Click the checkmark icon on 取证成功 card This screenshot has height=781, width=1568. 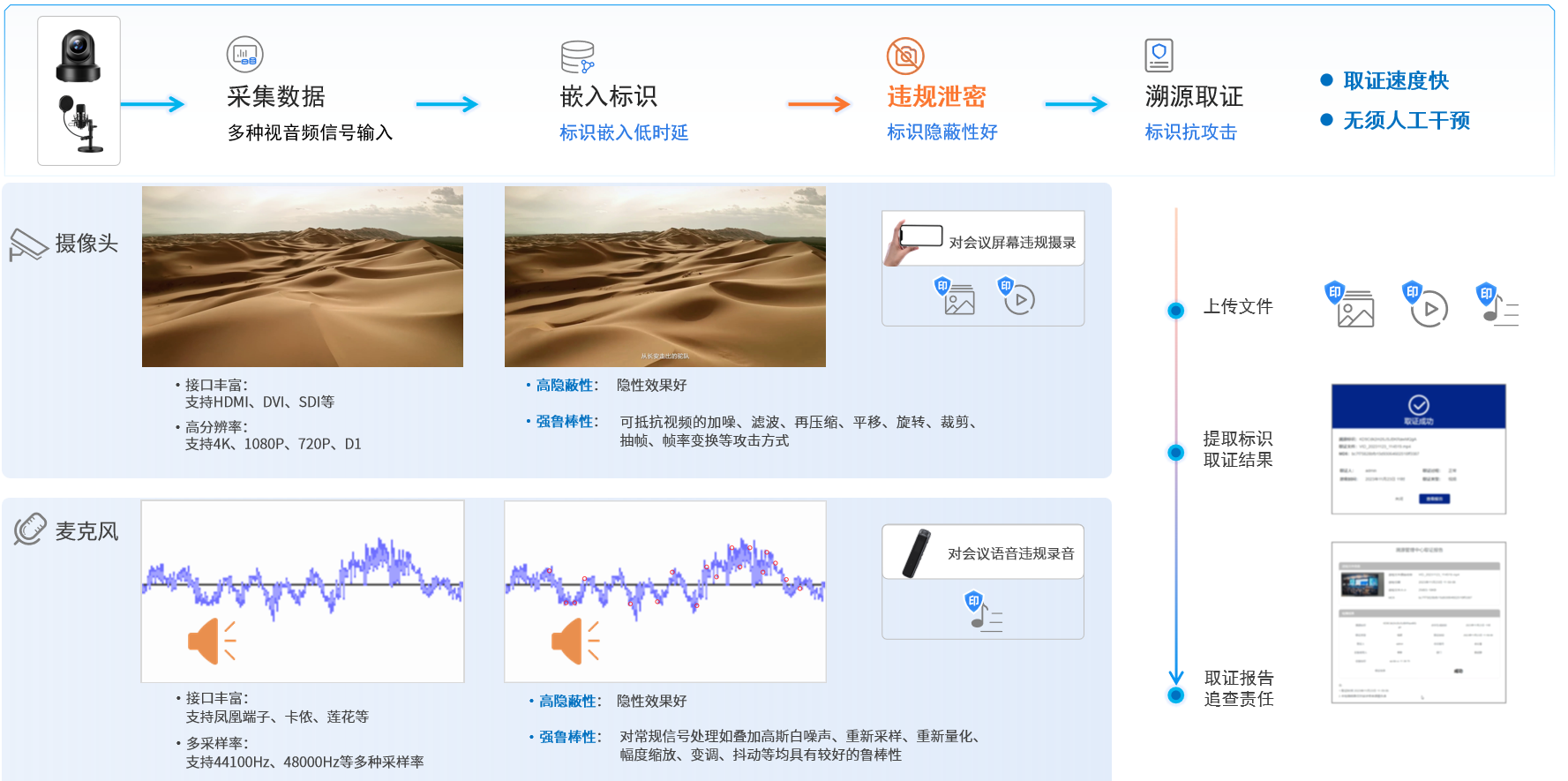(1419, 404)
